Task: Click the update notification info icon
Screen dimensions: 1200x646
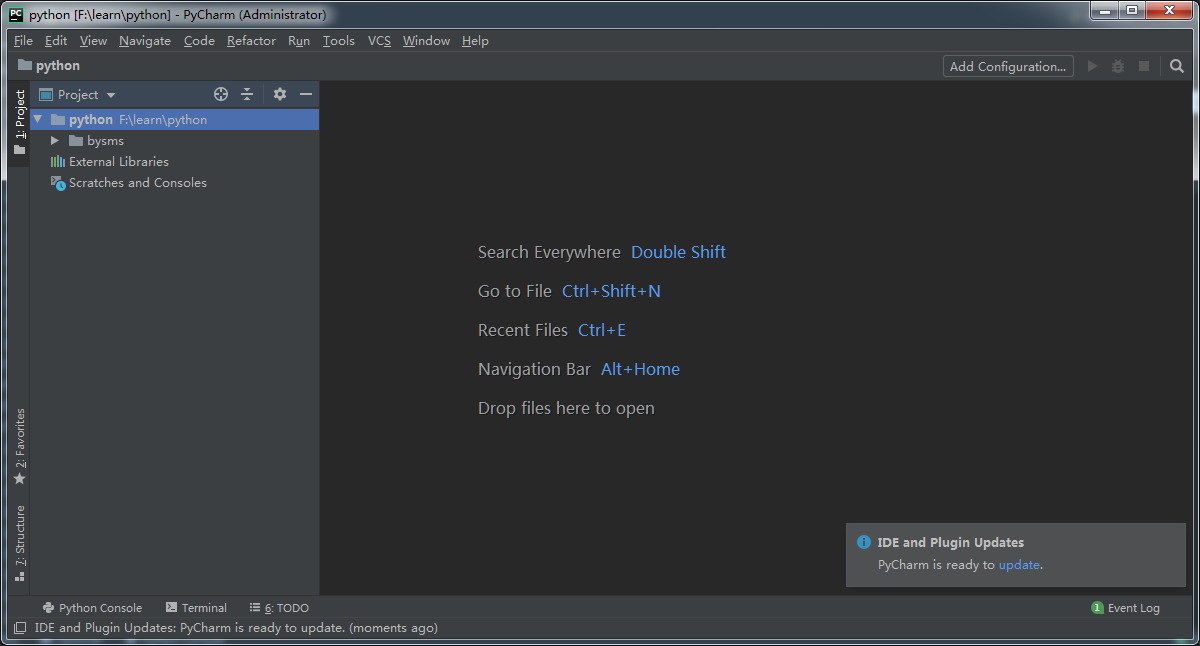Action: pos(864,542)
